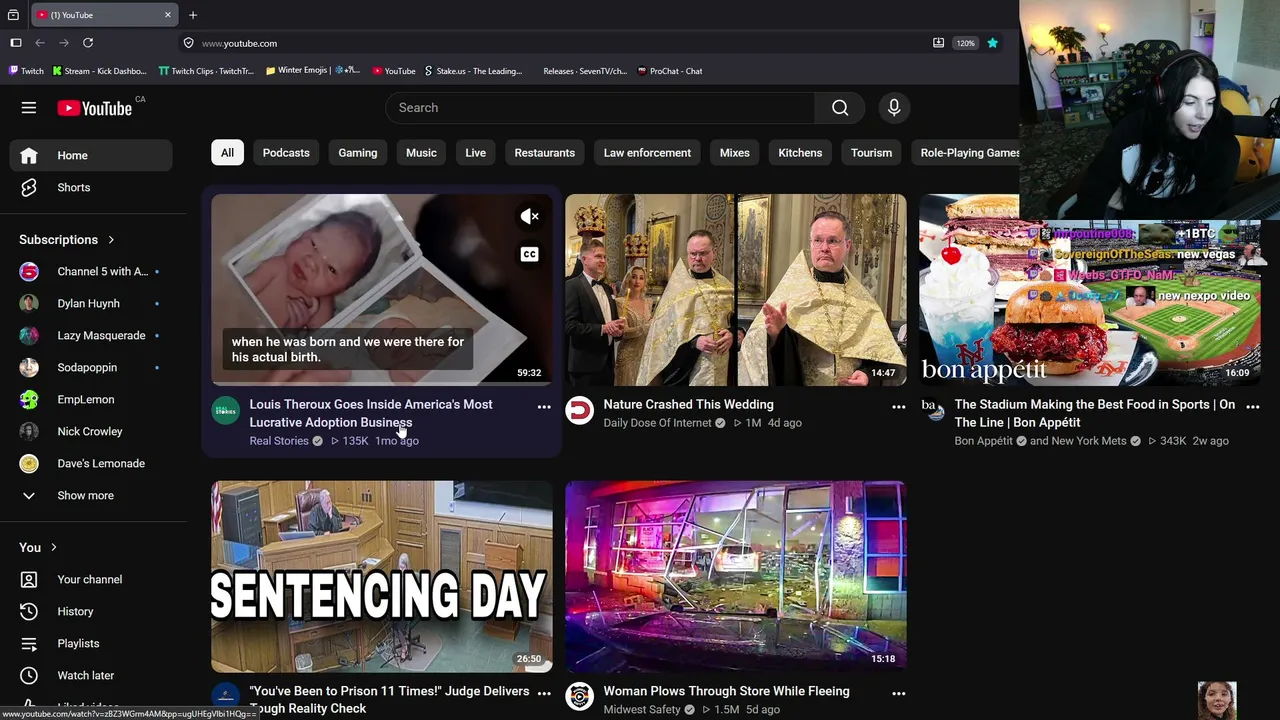Open Shorts in the sidebar
This screenshot has width=1280, height=720.
[91, 188]
